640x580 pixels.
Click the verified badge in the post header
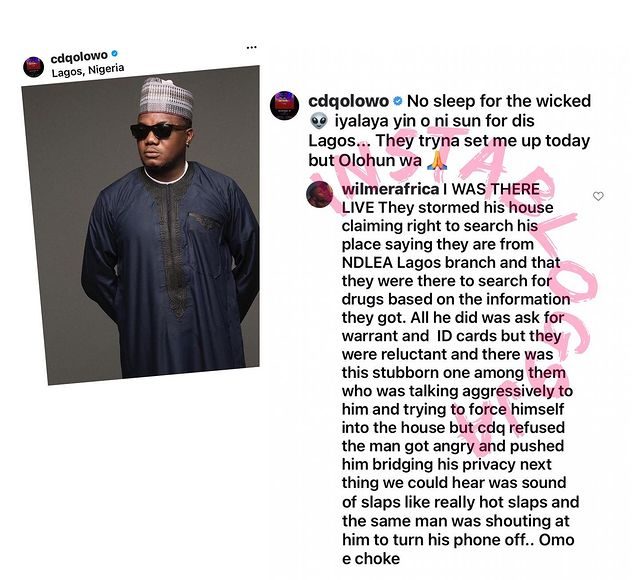(115, 53)
